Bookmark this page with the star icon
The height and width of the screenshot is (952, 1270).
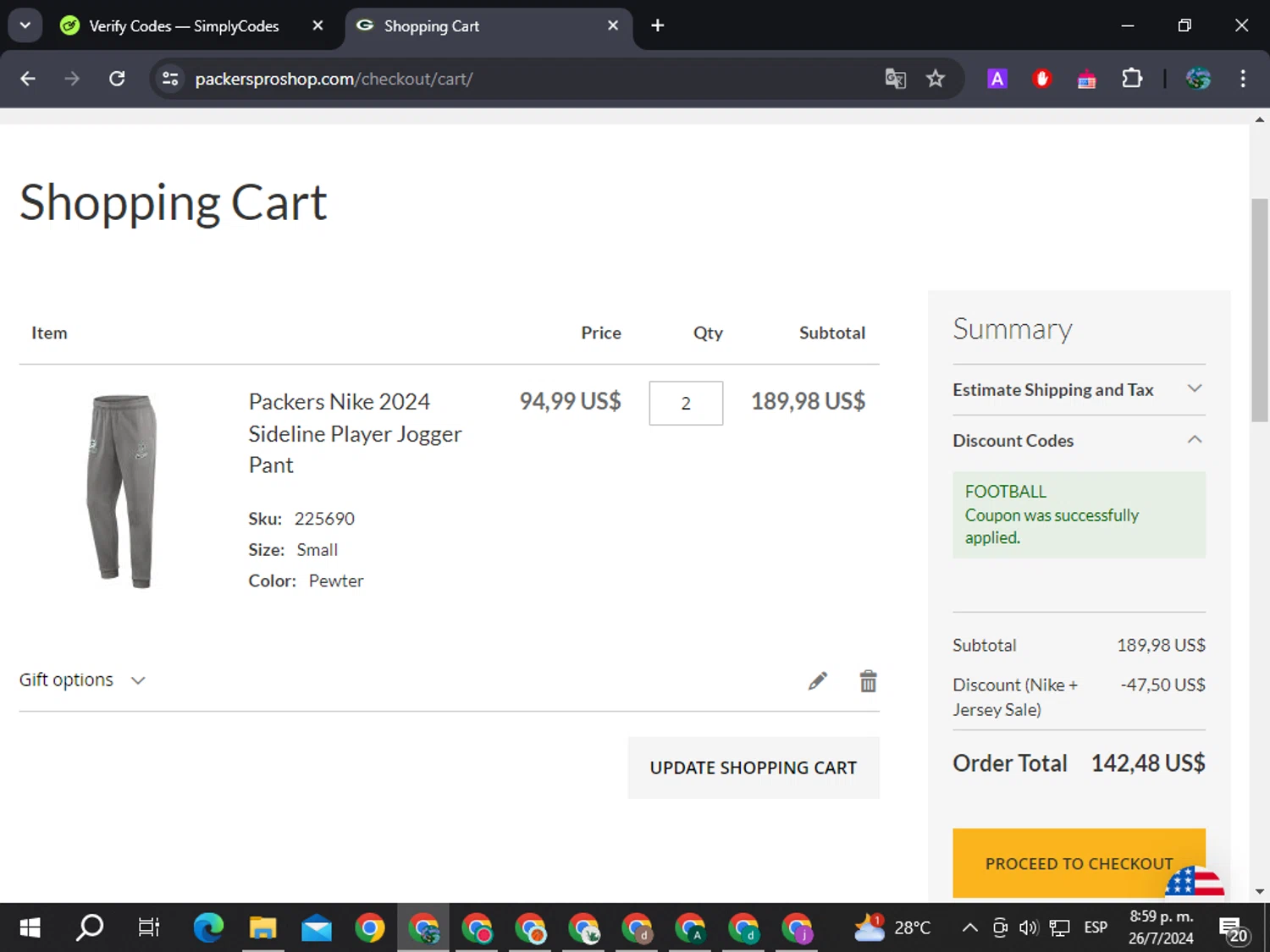tap(936, 79)
